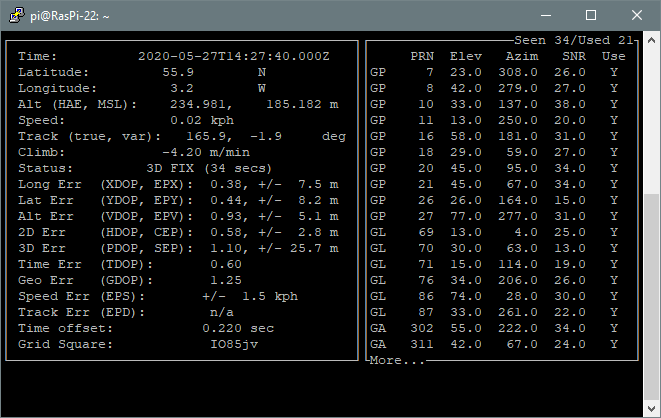
Task: Click elevation 77.0 of satellite 27
Action: point(466,217)
